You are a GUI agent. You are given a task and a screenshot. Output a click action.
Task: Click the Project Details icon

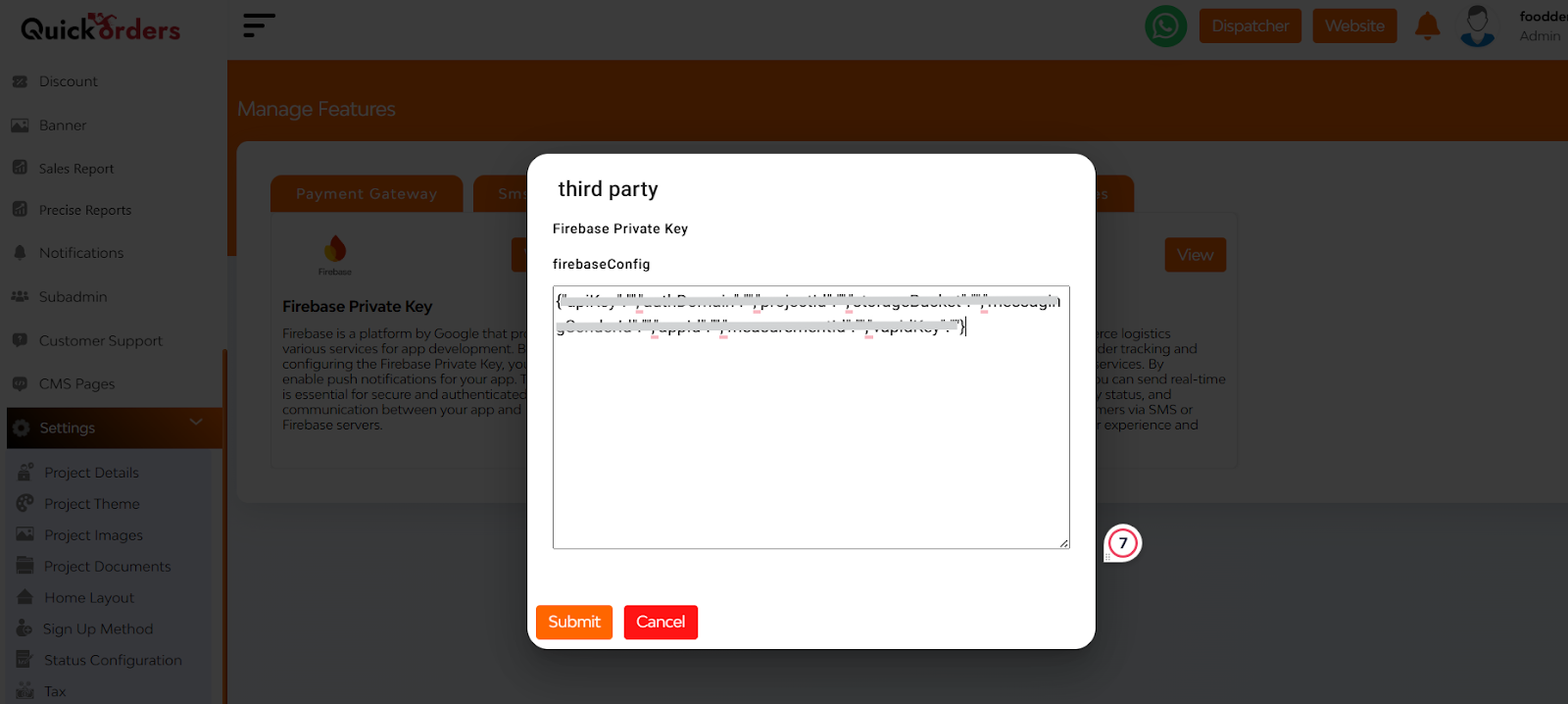pyautogui.click(x=25, y=472)
